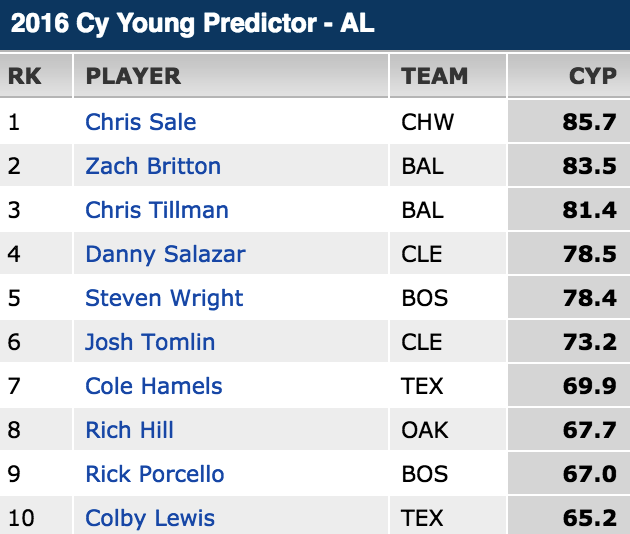The height and width of the screenshot is (534, 630).
Task: Click the OAK team cell
Action: pos(425,430)
